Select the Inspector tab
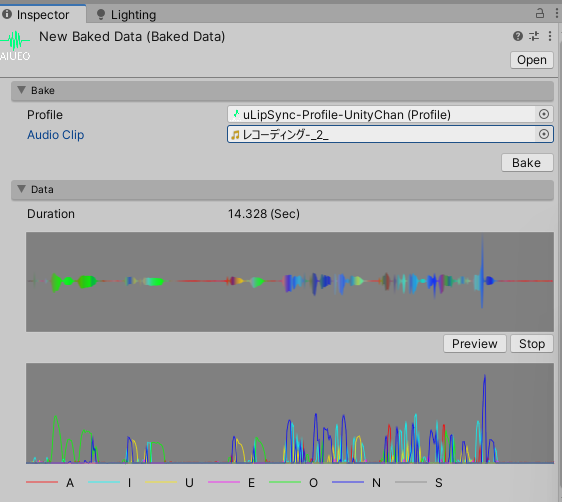 click(36, 15)
